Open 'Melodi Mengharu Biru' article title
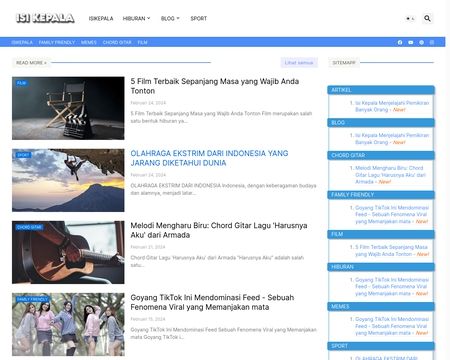 219,230
